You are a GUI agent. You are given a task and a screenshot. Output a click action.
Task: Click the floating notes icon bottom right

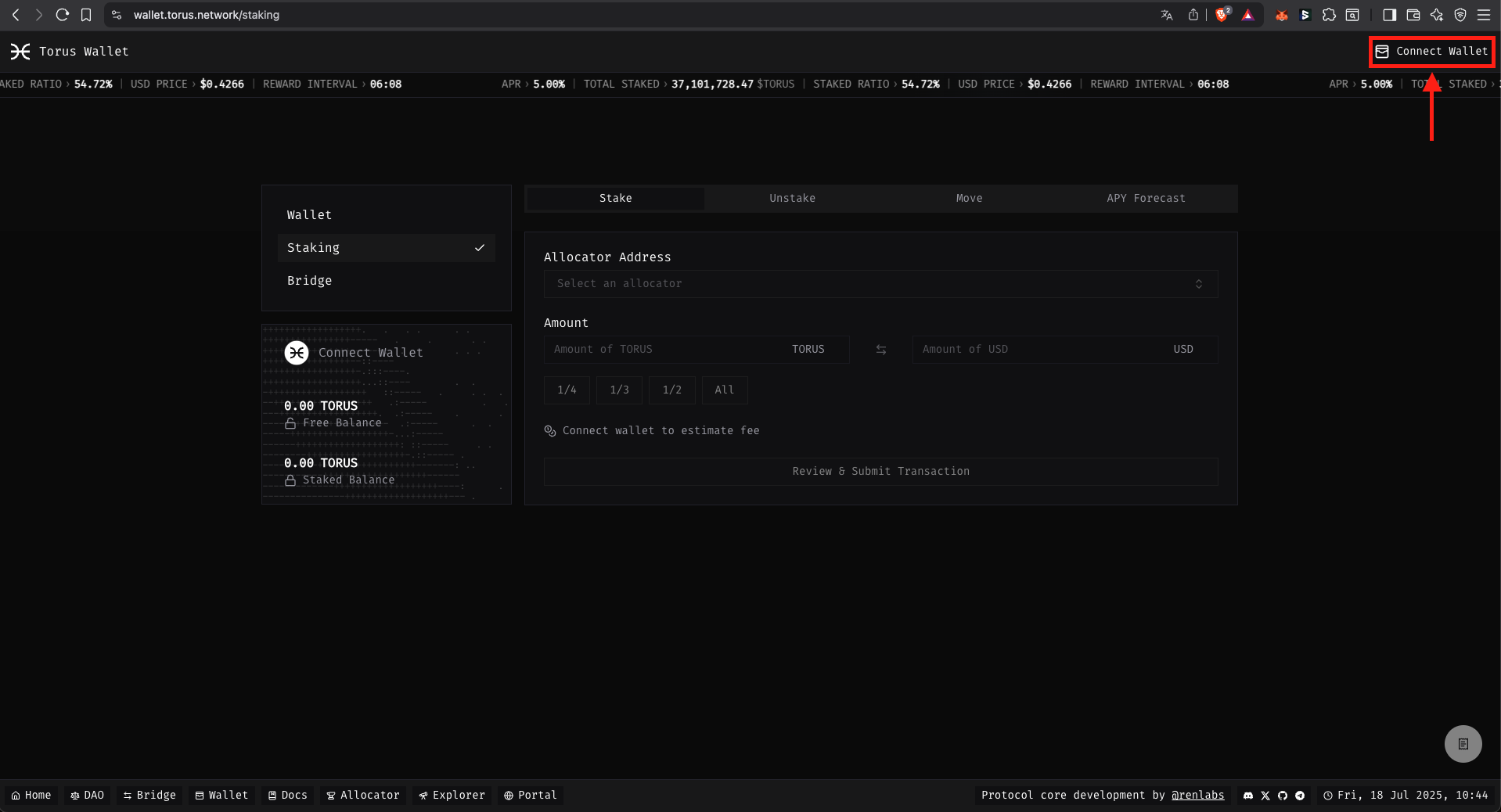(x=1463, y=743)
